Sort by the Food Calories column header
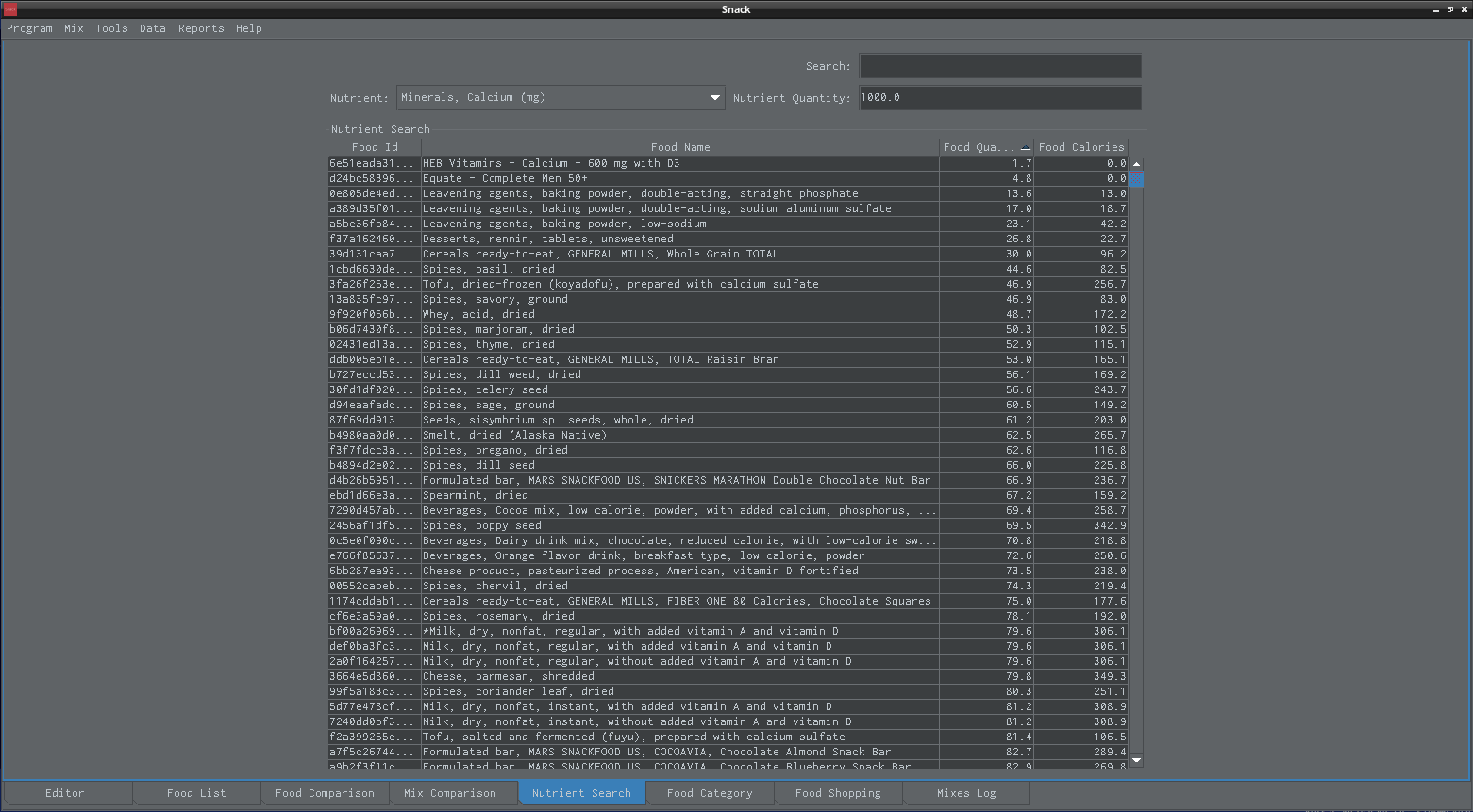 click(x=1080, y=147)
